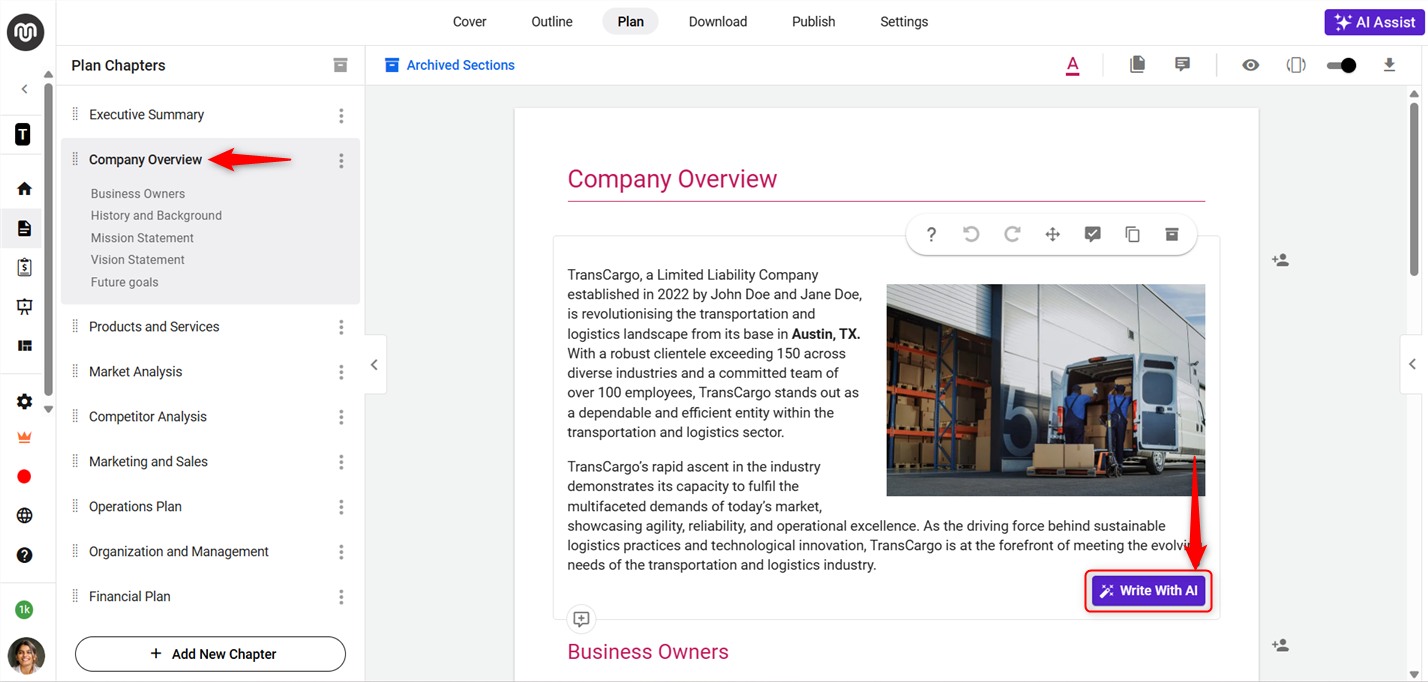This screenshot has width=1428, height=682.
Task: Switch to the Outline tab
Action: 552,22
